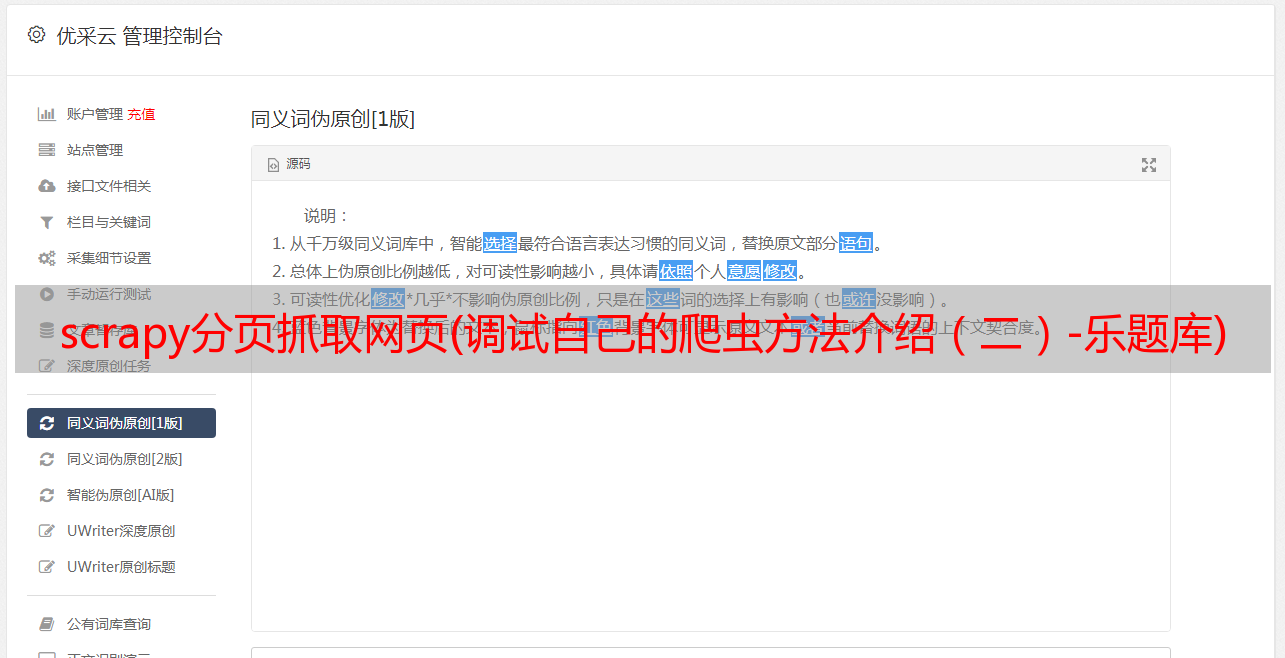Click the funnel icon for 栏目与关键词
Screen dimensions: 1285x658
click(x=46, y=222)
